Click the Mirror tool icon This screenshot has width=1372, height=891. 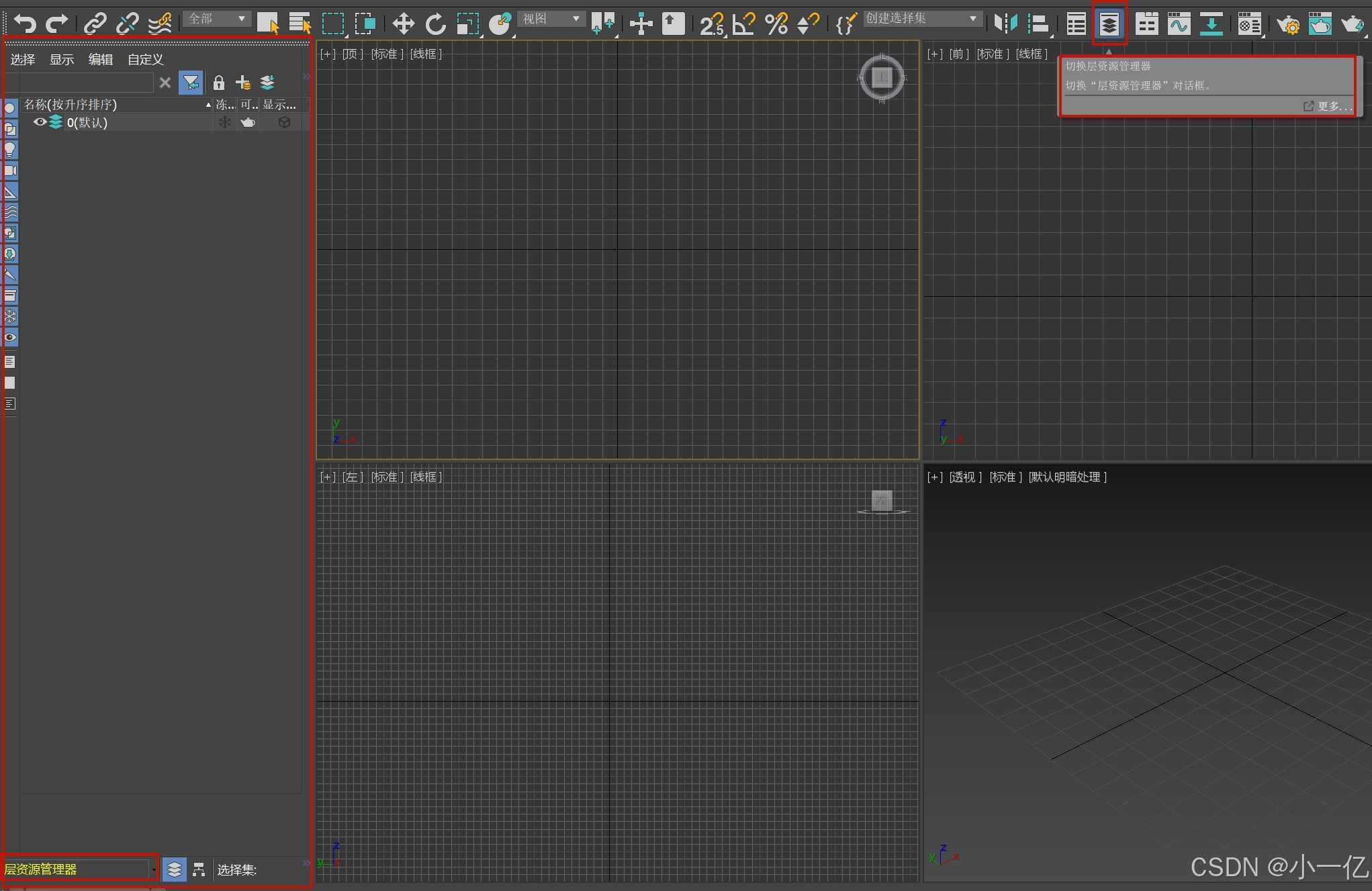point(1006,24)
